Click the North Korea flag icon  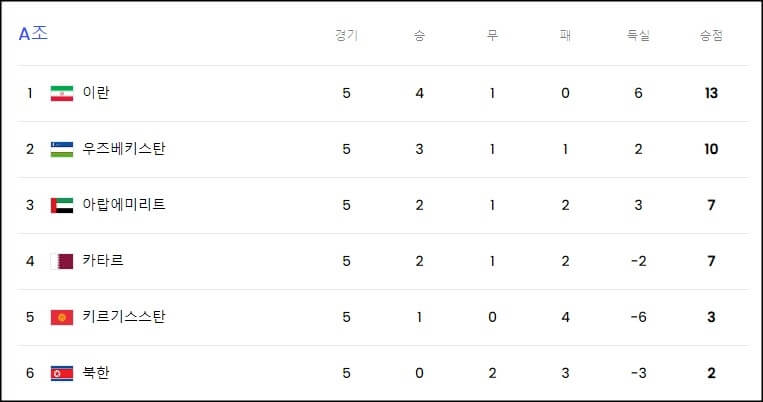pyautogui.click(x=62, y=373)
